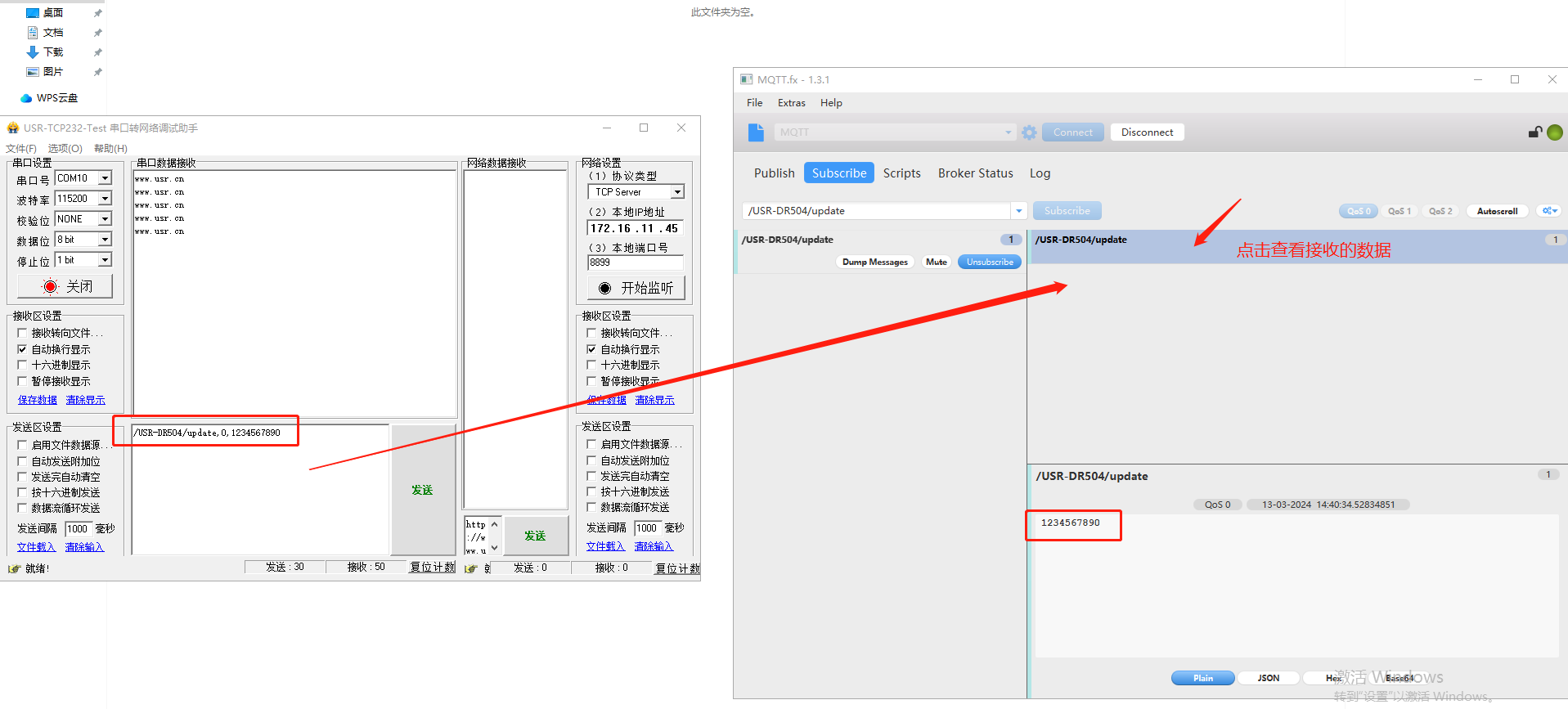The image size is (1568, 709).
Task: Open the subscribe options gear dropdown
Action: [1548, 211]
